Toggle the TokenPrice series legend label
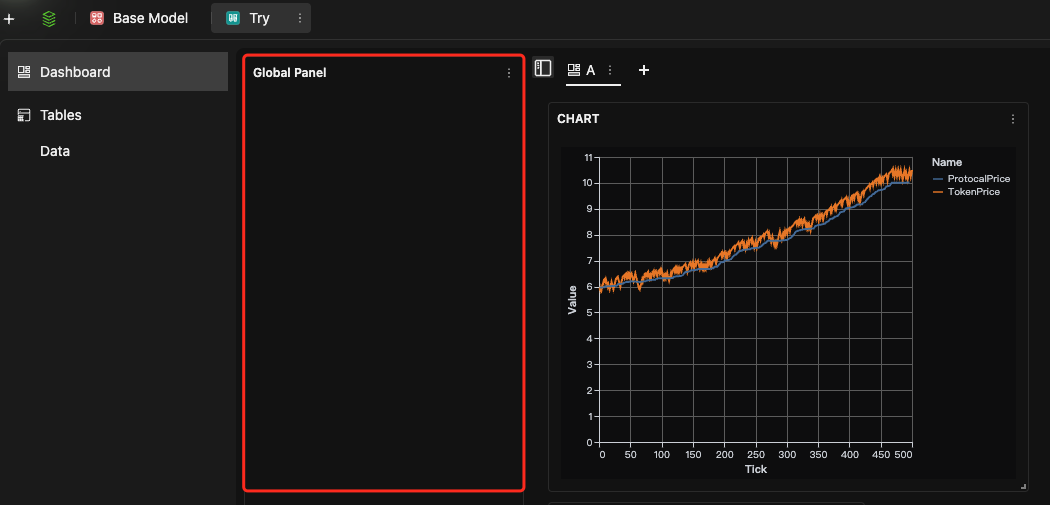The width and height of the screenshot is (1050, 505). pos(974,192)
